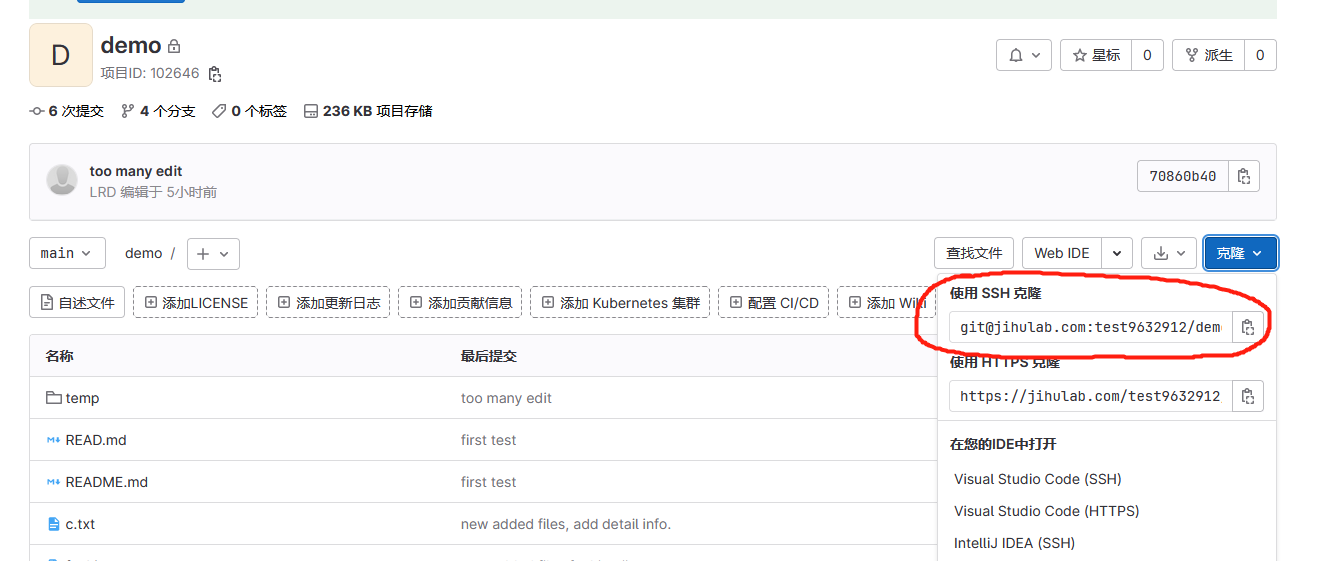Open the download source code dropdown

pyautogui.click(x=1169, y=253)
